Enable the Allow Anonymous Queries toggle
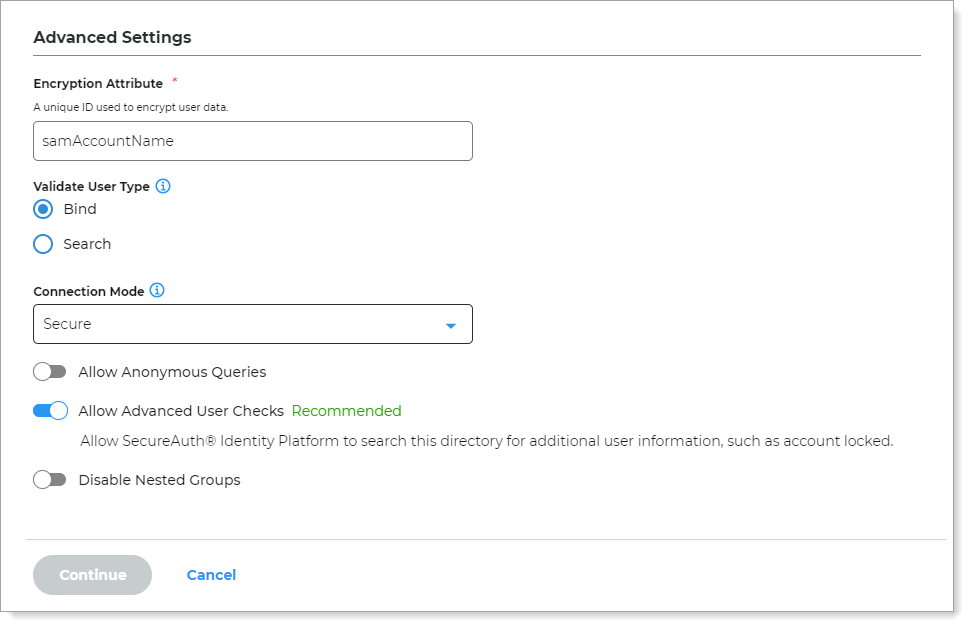This screenshot has width=969, height=627. pos(49,372)
